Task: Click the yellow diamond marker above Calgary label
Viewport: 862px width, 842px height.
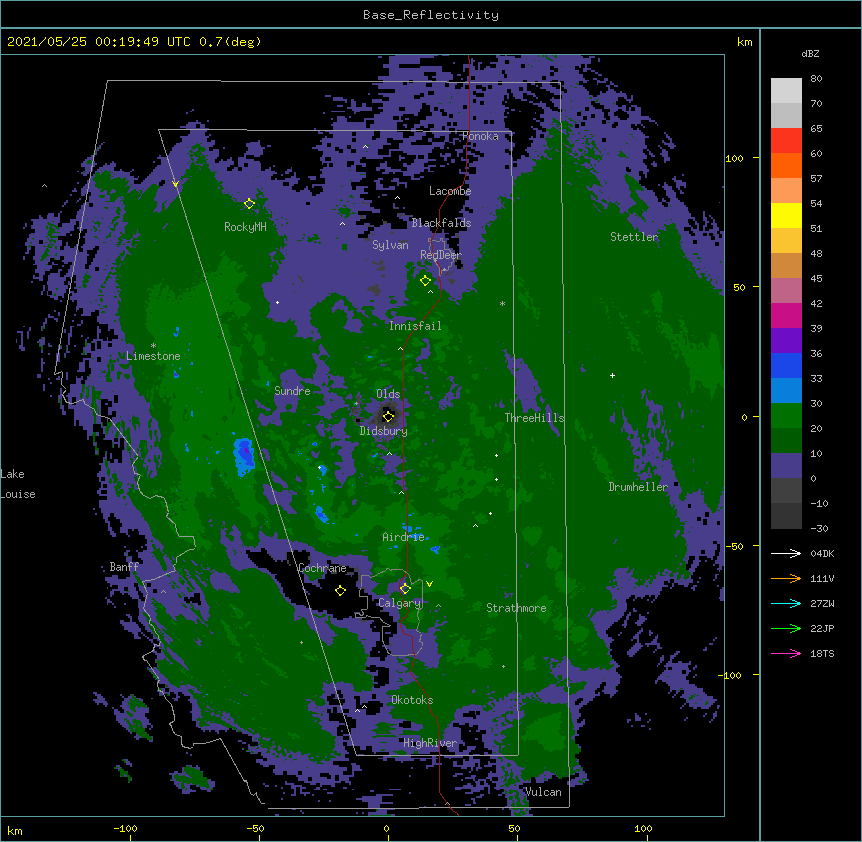Action: click(x=405, y=589)
